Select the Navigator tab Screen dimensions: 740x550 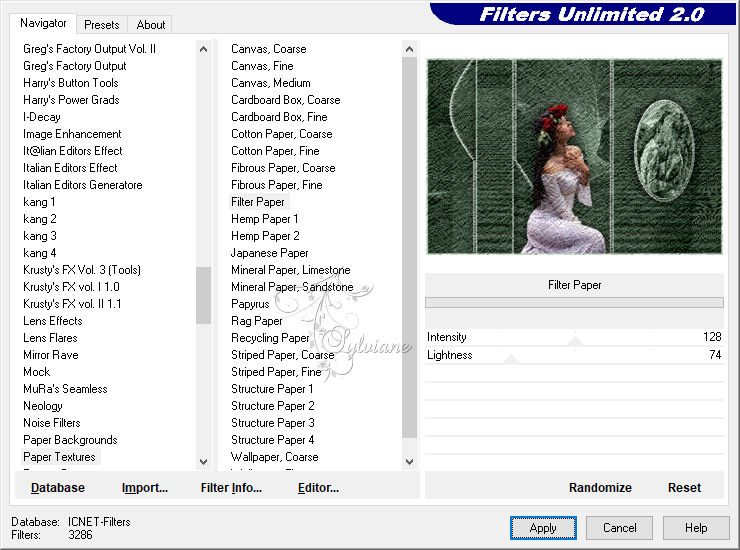point(43,23)
